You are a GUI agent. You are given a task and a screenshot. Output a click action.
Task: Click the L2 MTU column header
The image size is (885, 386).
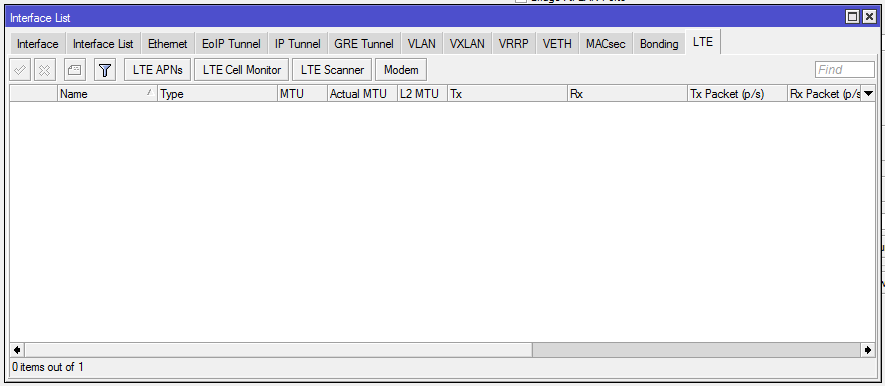[x=422, y=94]
